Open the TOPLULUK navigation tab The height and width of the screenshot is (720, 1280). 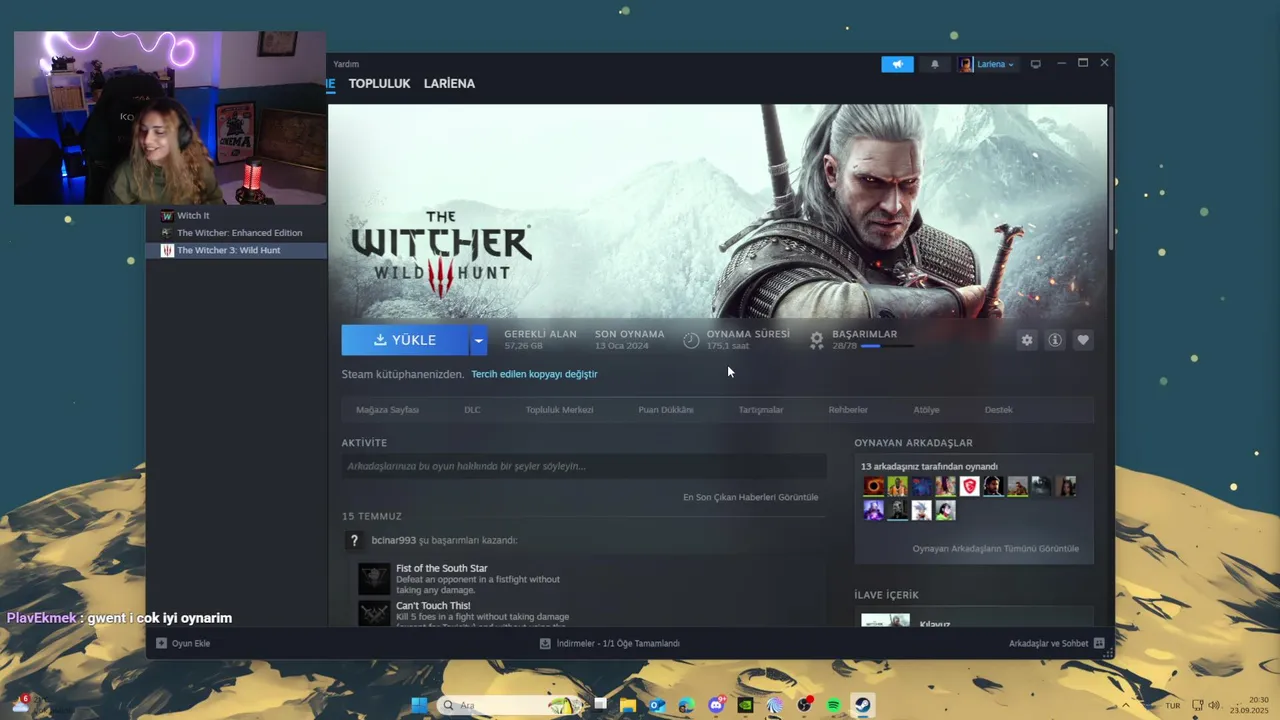pos(379,84)
